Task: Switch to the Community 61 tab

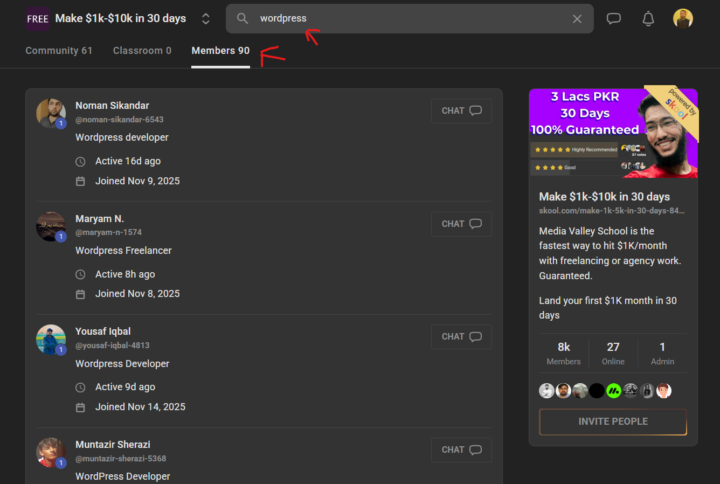Action: pos(59,50)
